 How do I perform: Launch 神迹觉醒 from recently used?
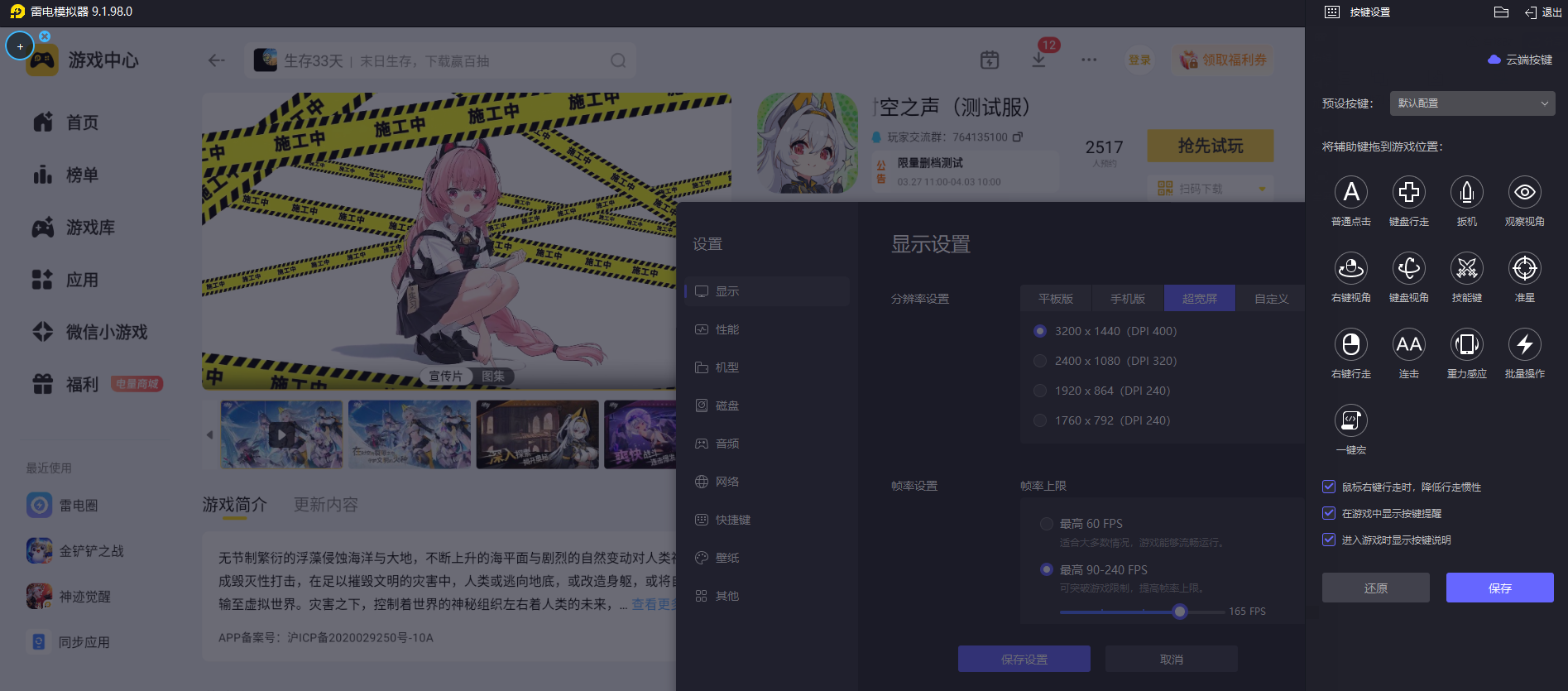69,596
